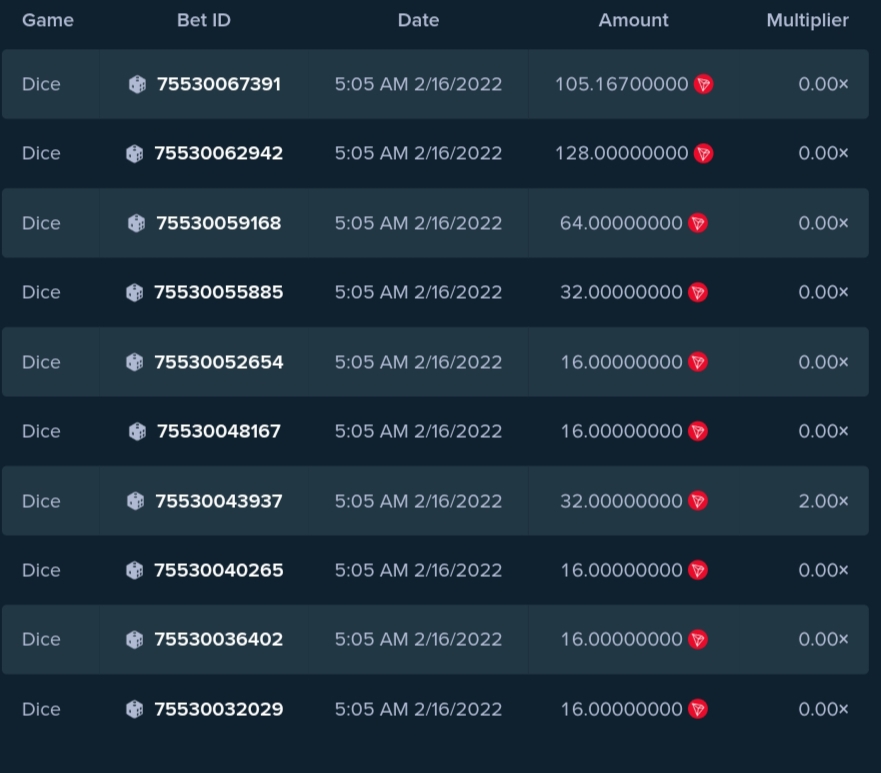Image resolution: width=881 pixels, height=773 pixels.
Task: Open bet ID 75530040265
Action: 219,570
